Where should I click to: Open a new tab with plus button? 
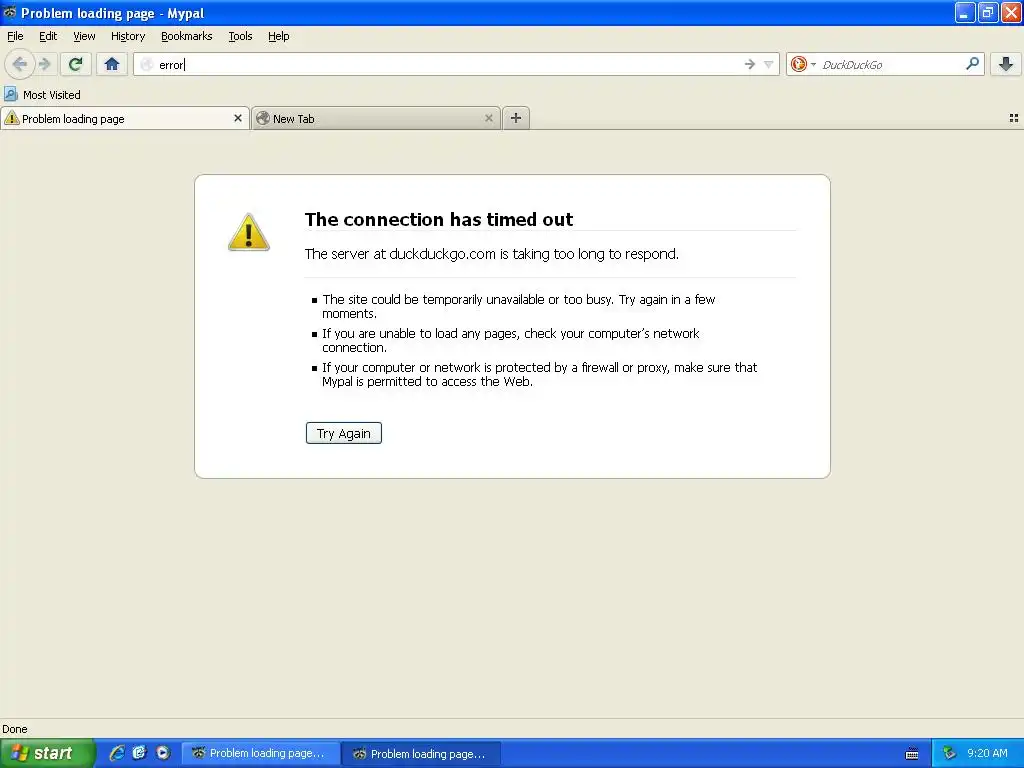point(516,118)
